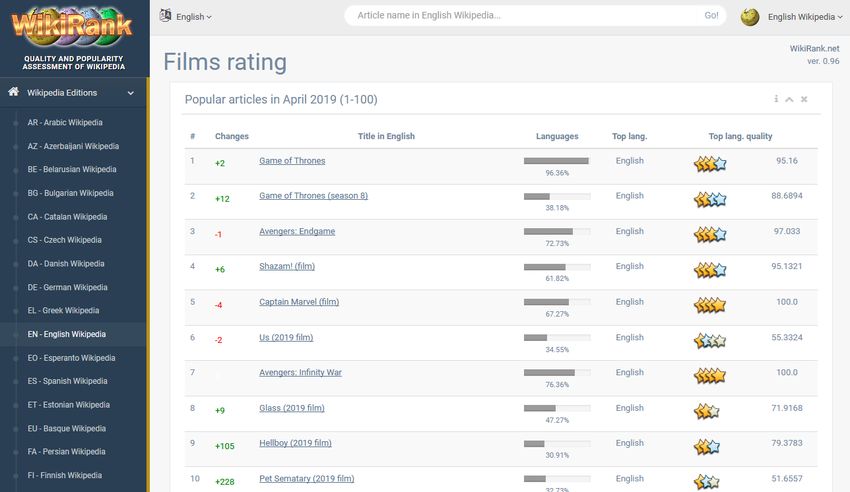Select EO - Esperanto Wikipedia

(72, 358)
